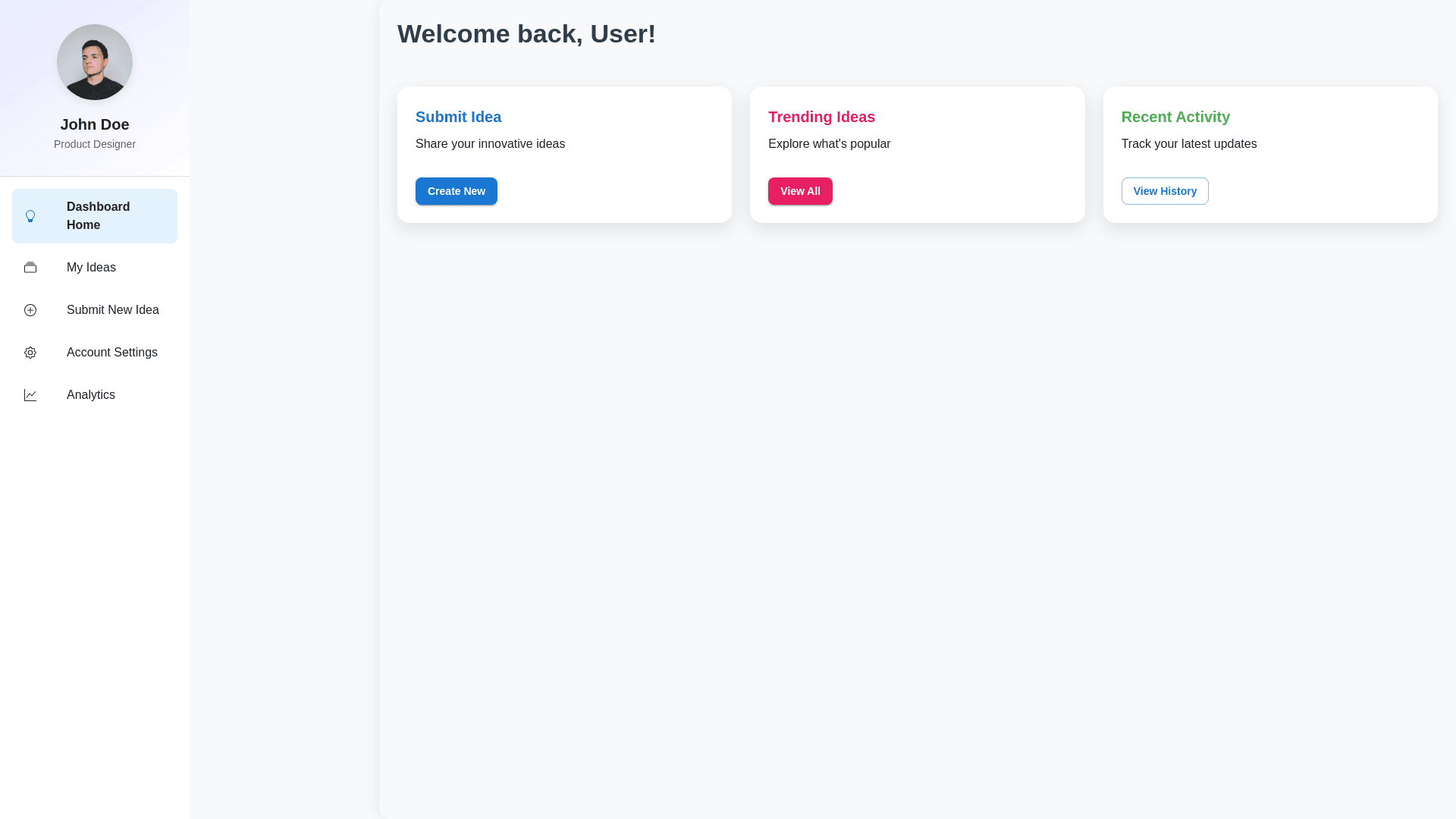Click the Recent Activity card heading
The image size is (1456, 819).
1175,117
